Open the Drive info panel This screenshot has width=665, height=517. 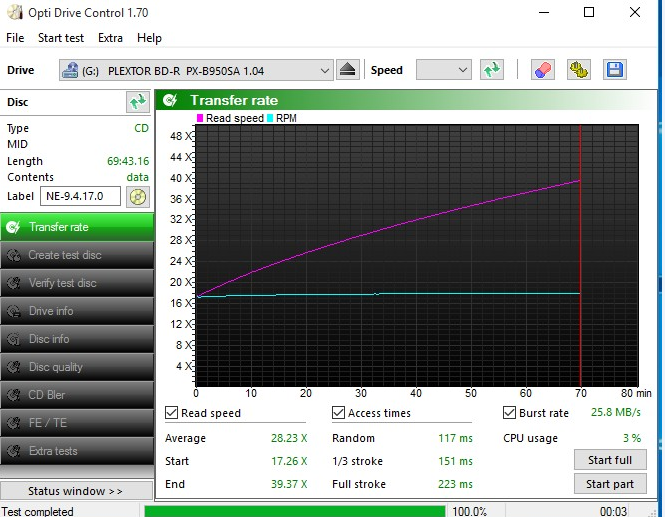(77, 311)
